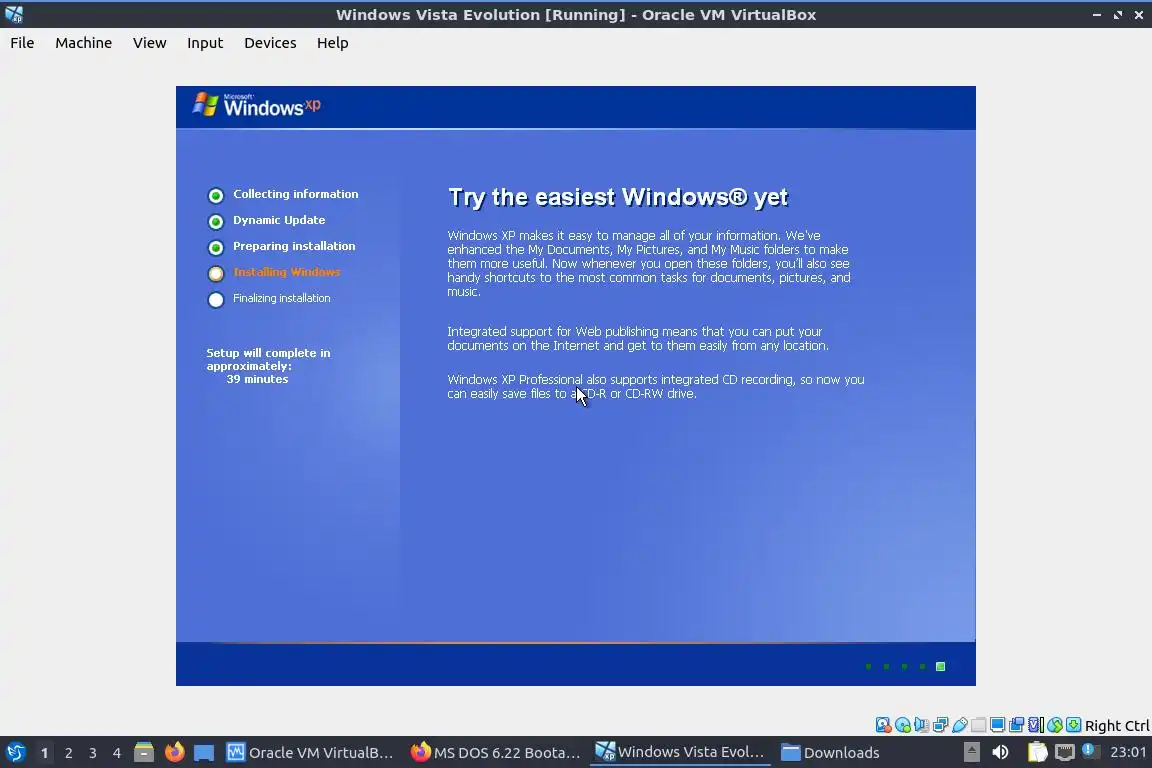Click the show desktop icon in panel

[204, 752]
